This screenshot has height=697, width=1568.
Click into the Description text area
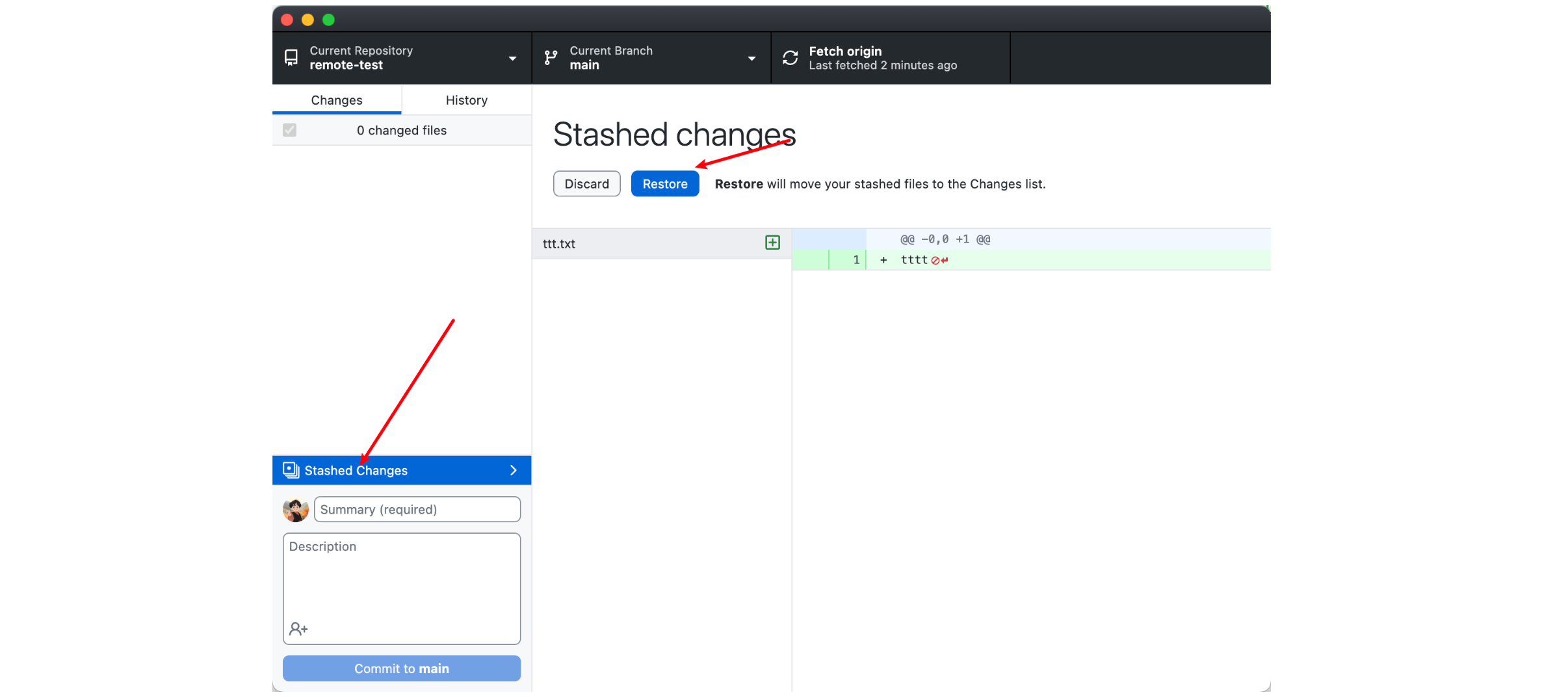(401, 582)
